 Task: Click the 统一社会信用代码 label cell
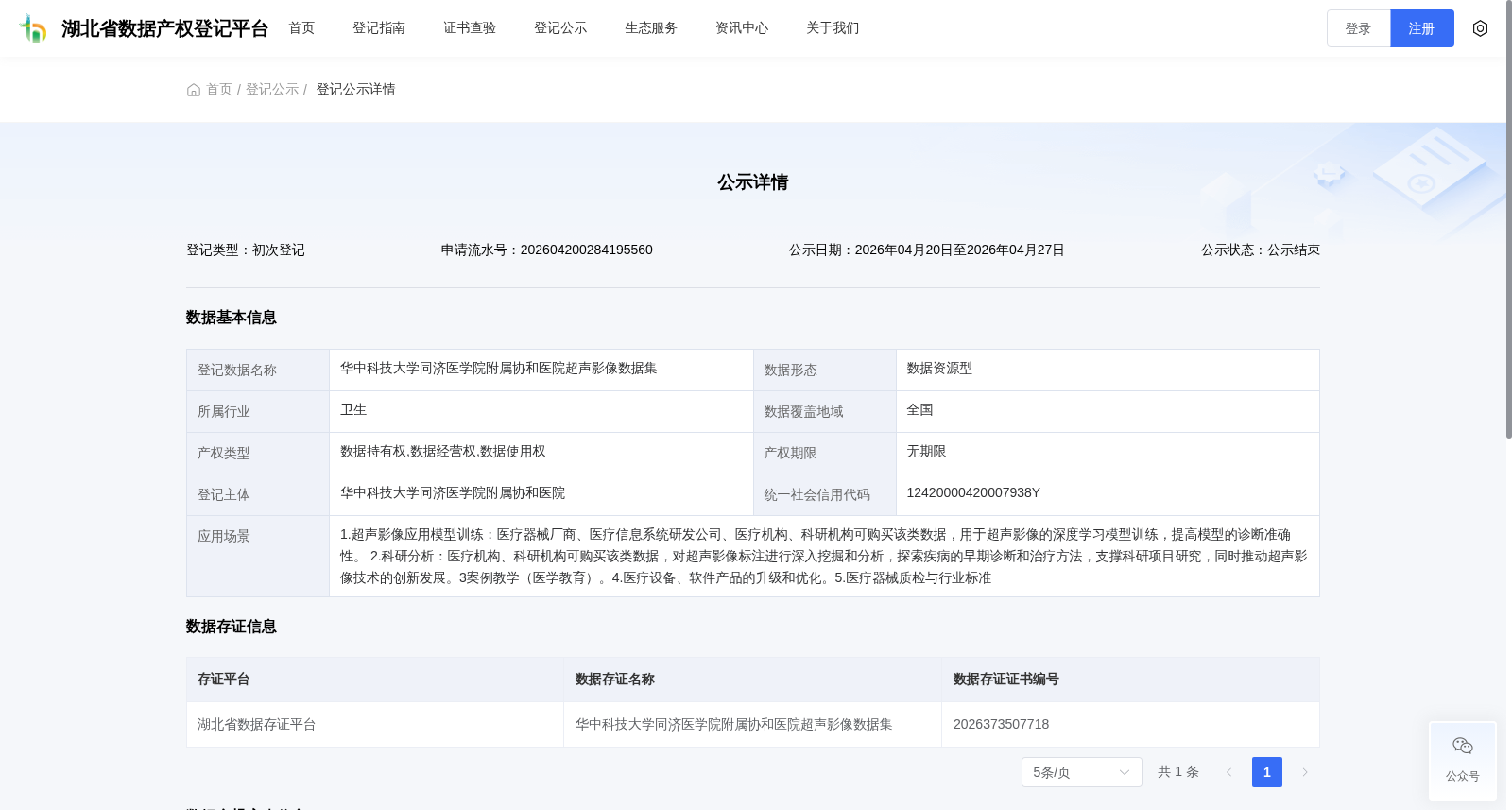pos(825,494)
